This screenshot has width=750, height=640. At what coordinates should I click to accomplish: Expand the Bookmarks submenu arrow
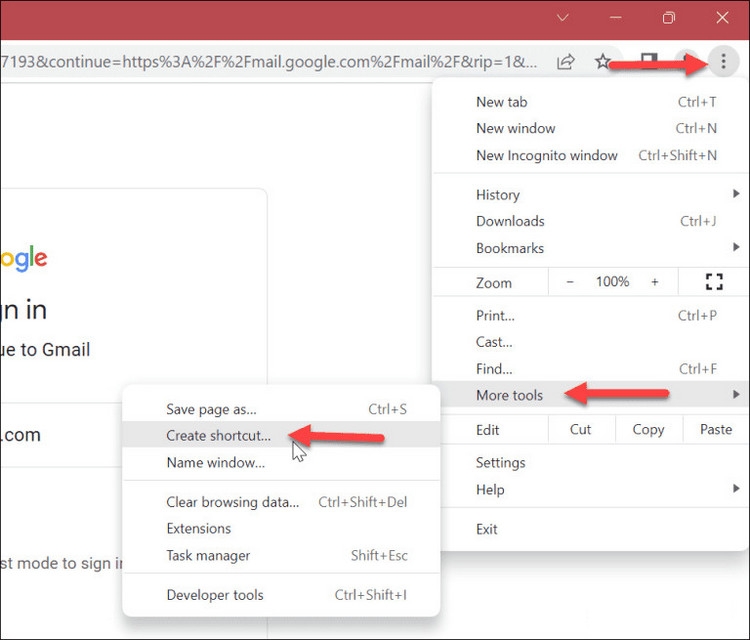pyautogui.click(x=736, y=247)
